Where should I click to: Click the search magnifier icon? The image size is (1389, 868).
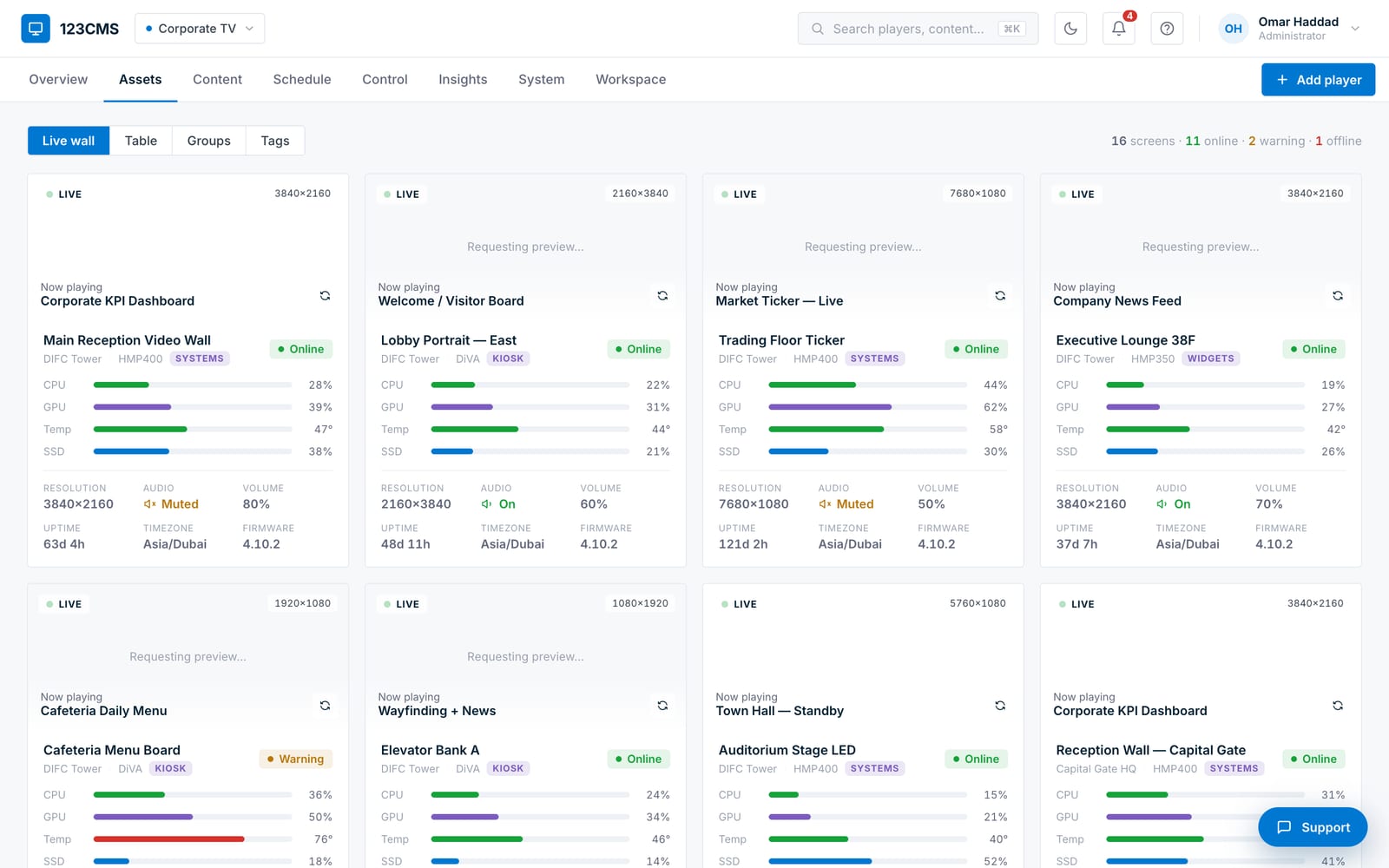click(818, 29)
